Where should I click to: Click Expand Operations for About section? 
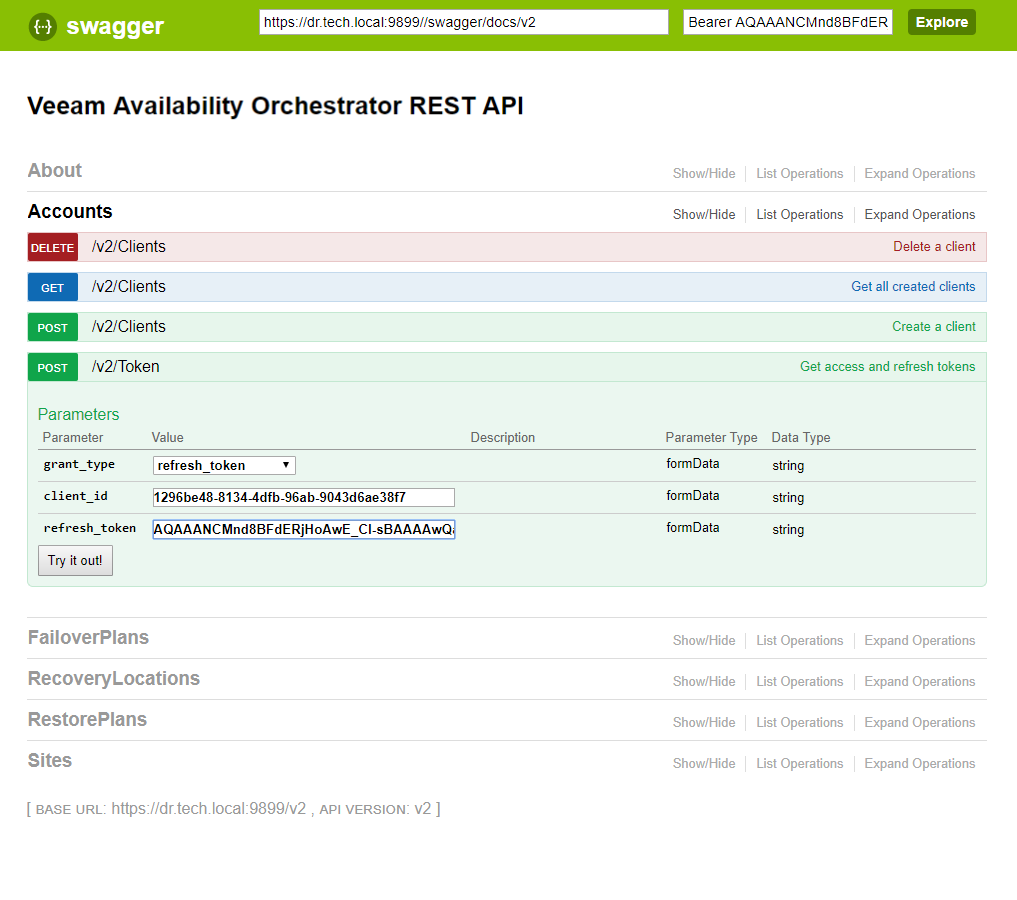(920, 174)
